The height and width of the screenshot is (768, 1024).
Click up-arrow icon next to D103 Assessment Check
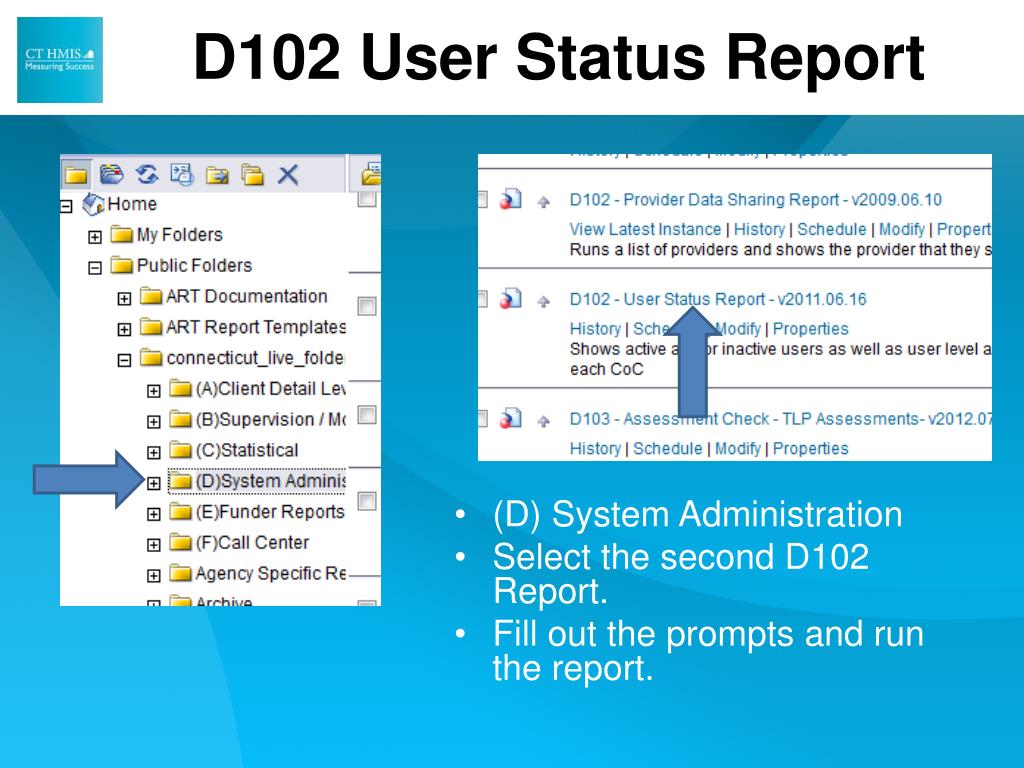tap(543, 421)
